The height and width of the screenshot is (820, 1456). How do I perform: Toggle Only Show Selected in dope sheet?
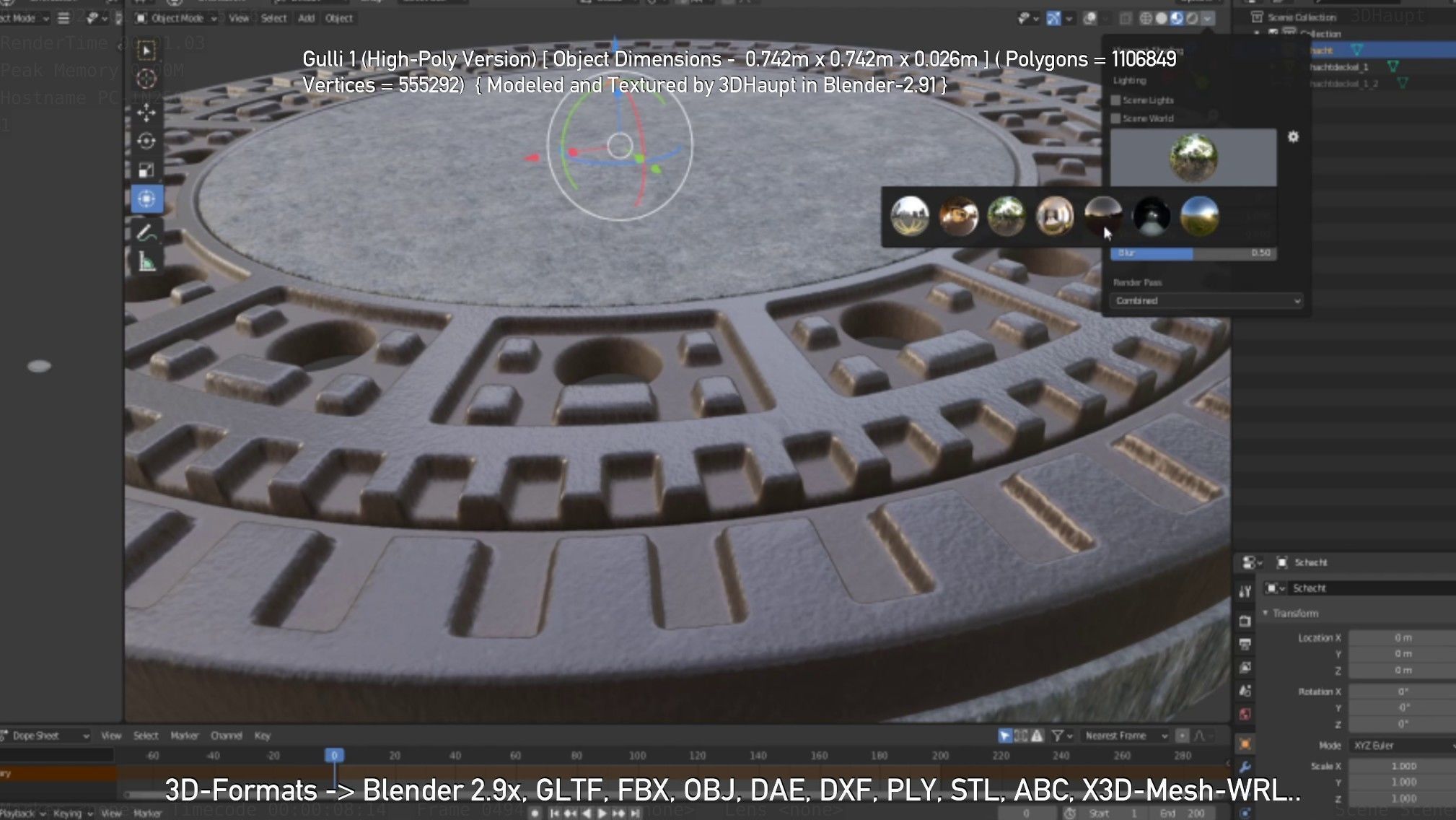(1004, 736)
